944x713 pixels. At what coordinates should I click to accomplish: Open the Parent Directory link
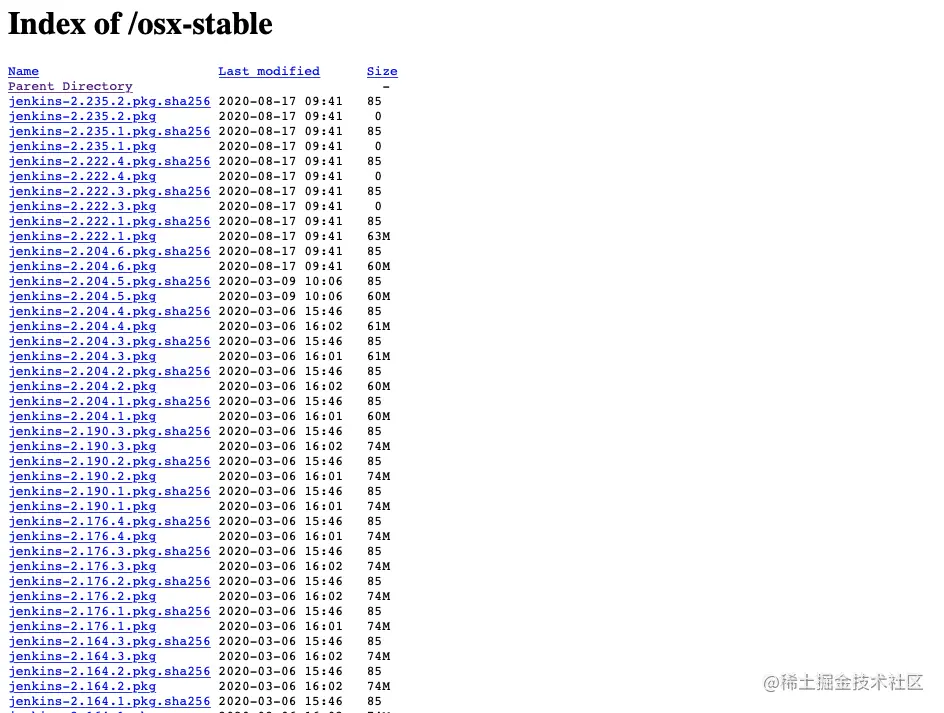[x=70, y=86]
